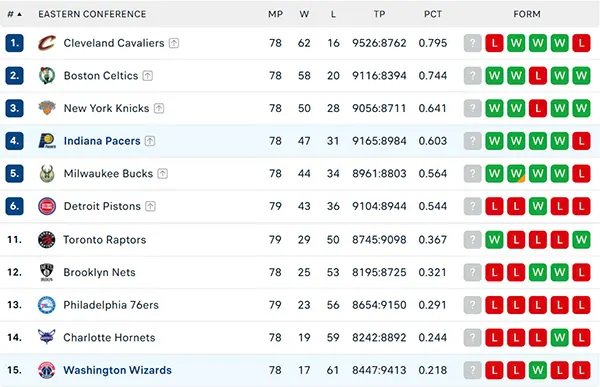Click the New York Knicks logo
This screenshot has height=387, width=600.
click(47, 108)
